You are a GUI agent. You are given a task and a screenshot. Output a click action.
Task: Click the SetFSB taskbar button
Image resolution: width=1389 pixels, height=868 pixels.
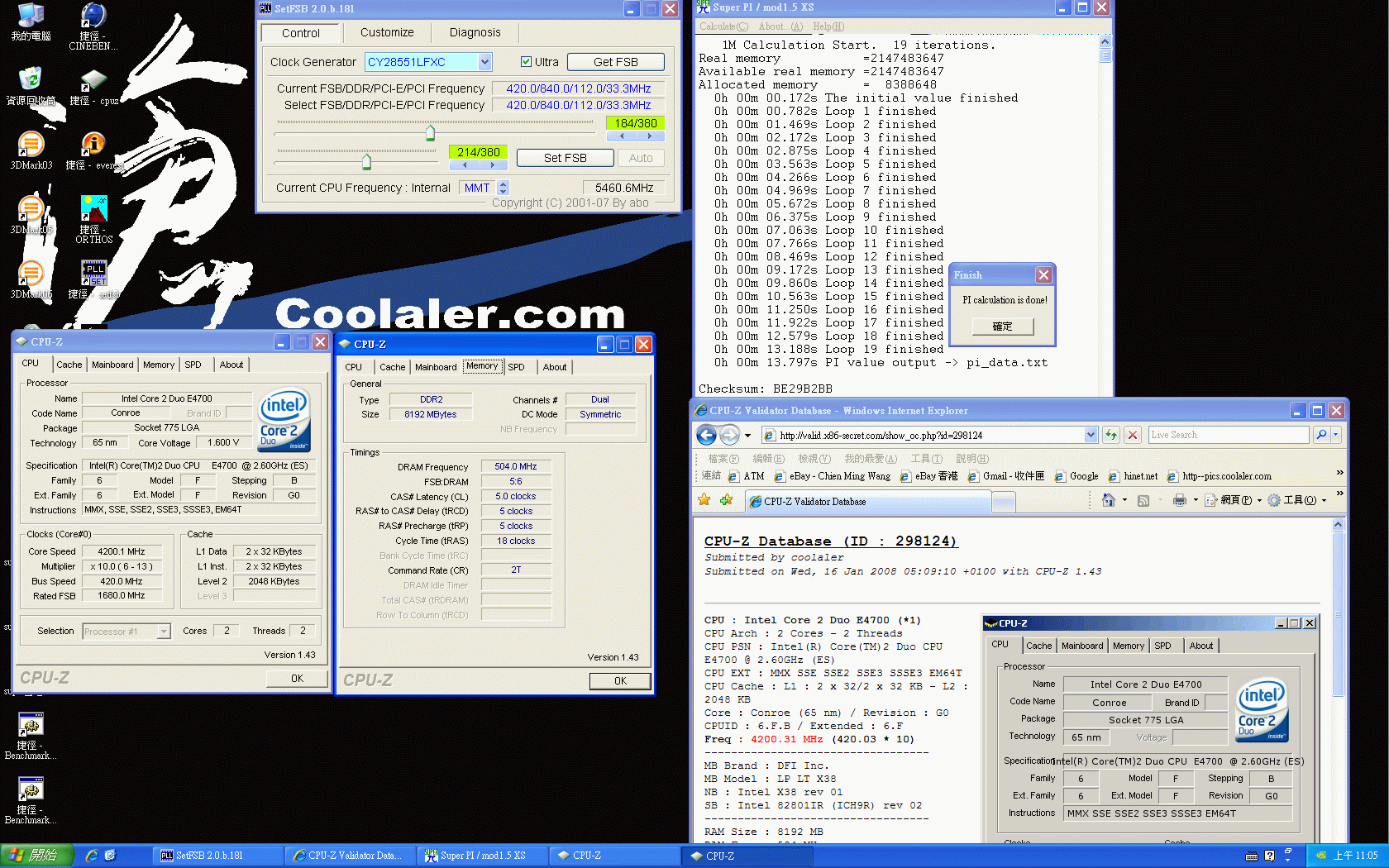pyautogui.click(x=217, y=856)
